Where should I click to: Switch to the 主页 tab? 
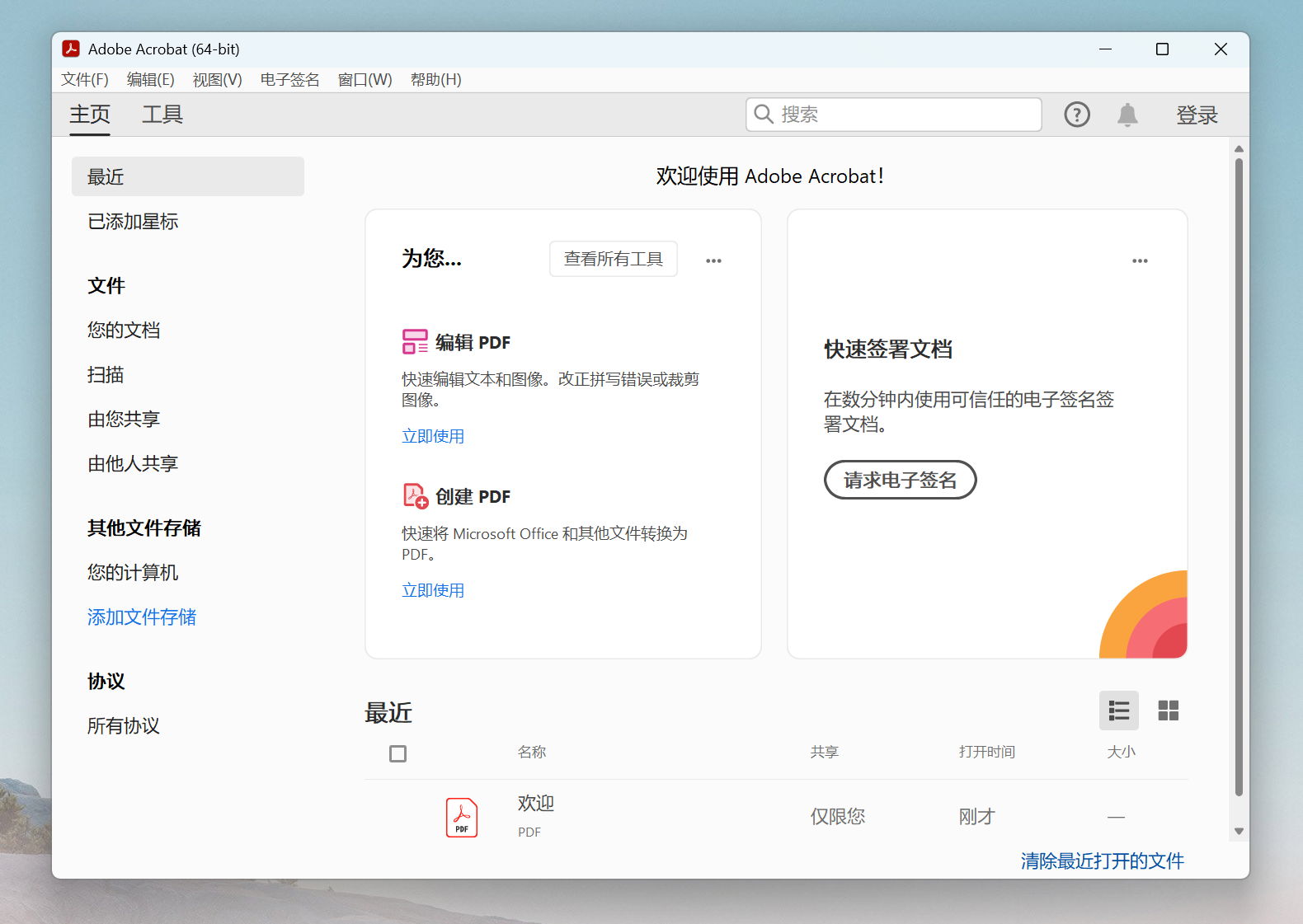(x=90, y=115)
